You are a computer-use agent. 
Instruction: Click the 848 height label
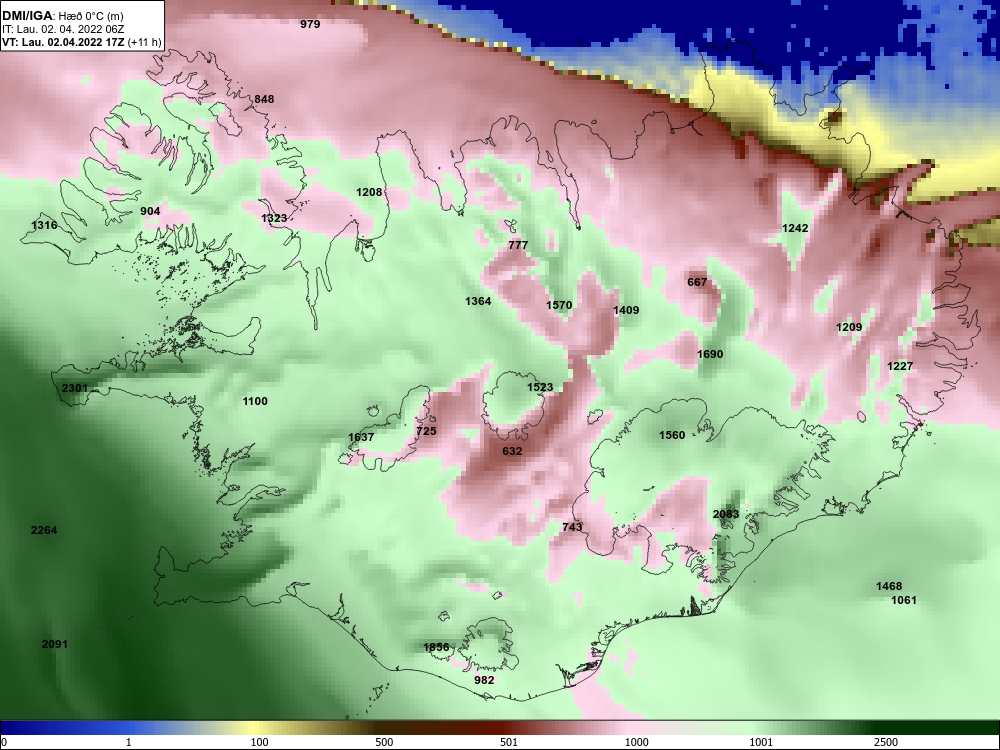click(x=264, y=99)
